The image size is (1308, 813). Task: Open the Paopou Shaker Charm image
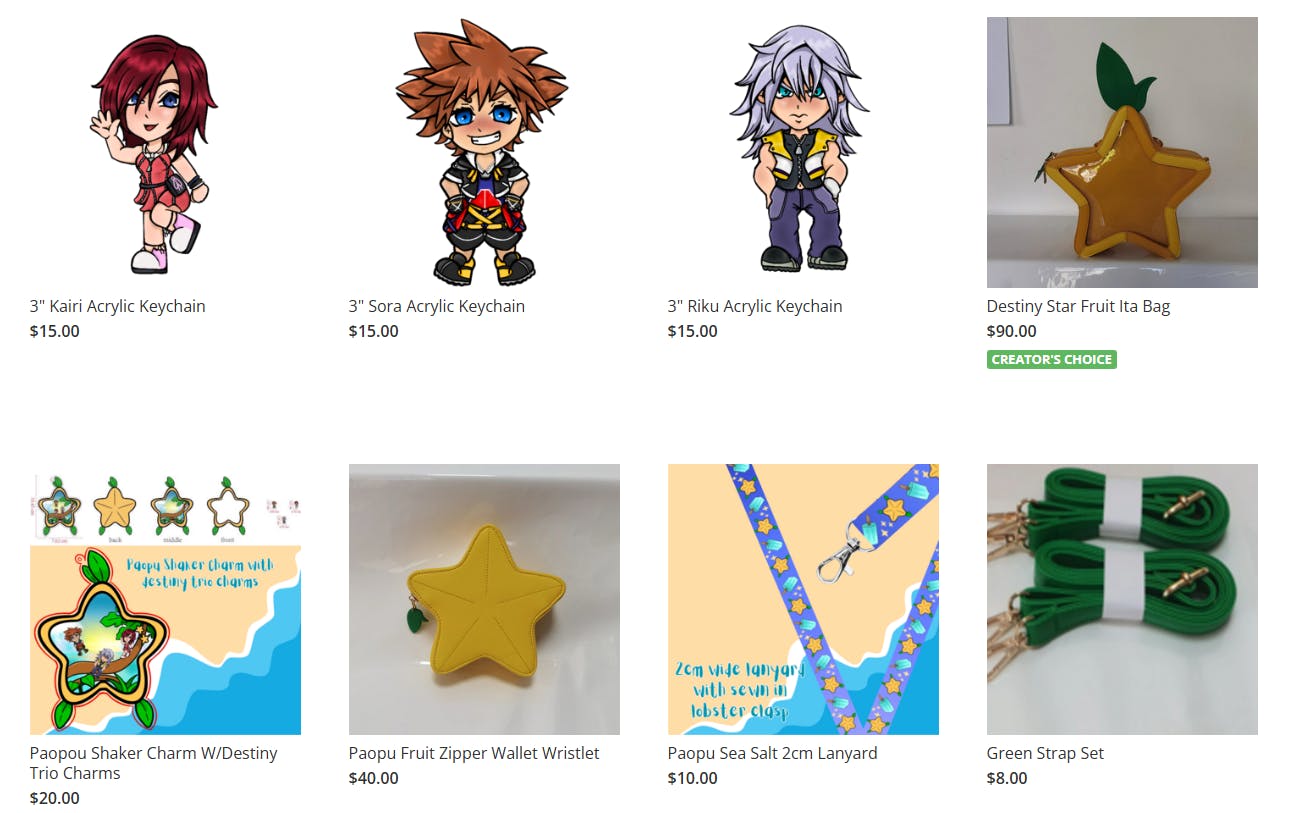[165, 599]
